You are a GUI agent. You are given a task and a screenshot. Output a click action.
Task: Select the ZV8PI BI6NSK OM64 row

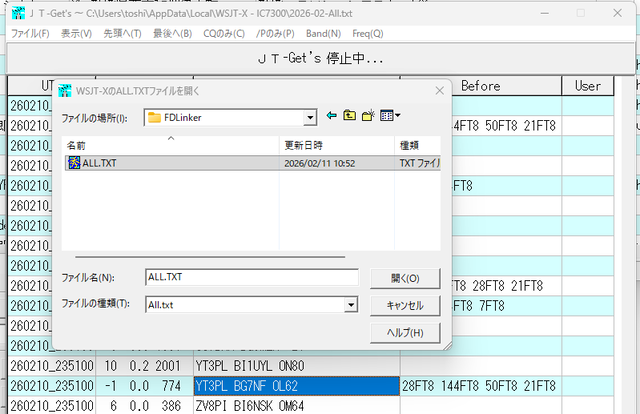(296, 406)
